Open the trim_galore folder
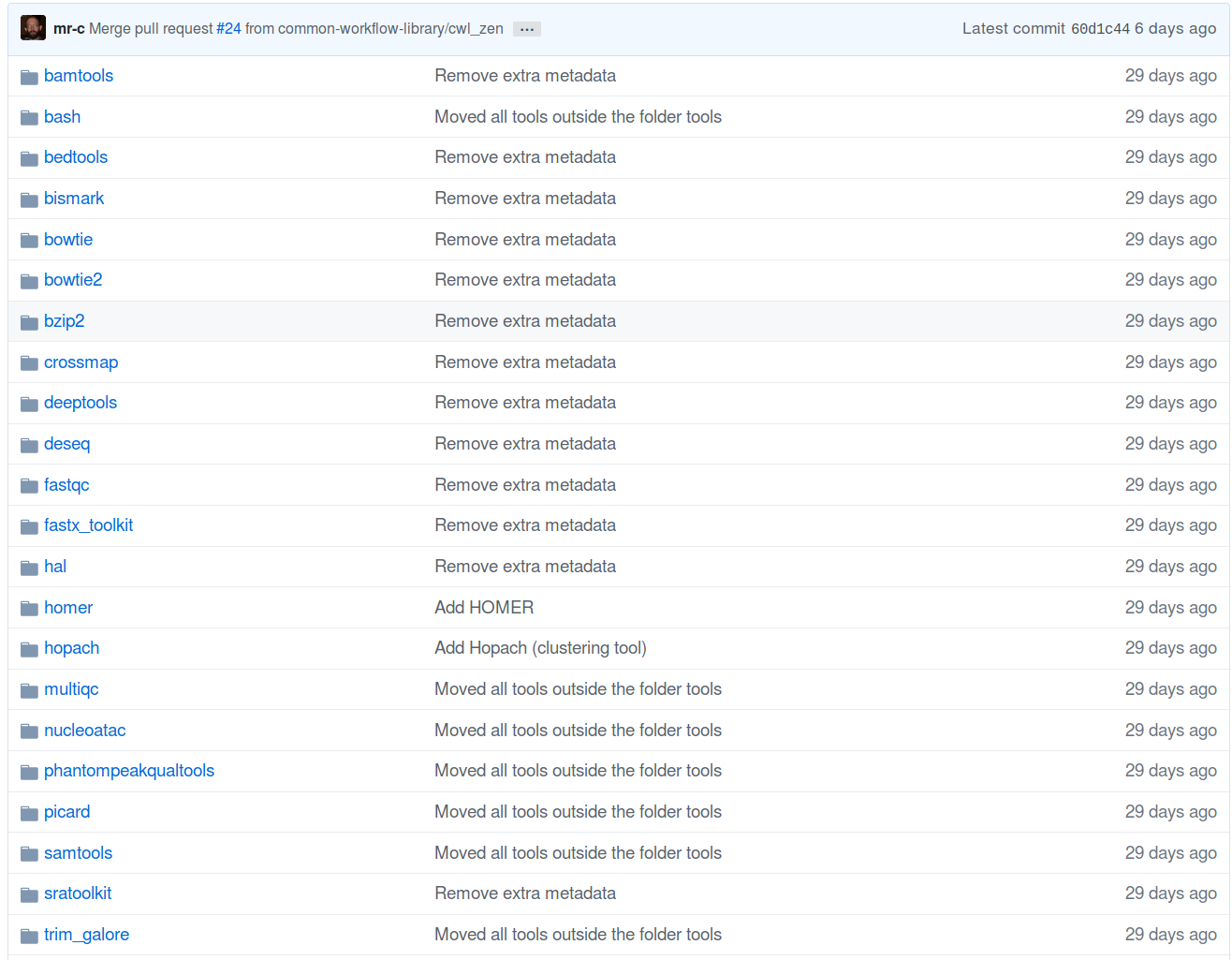Viewport: 1232px width, 960px height. [86, 935]
